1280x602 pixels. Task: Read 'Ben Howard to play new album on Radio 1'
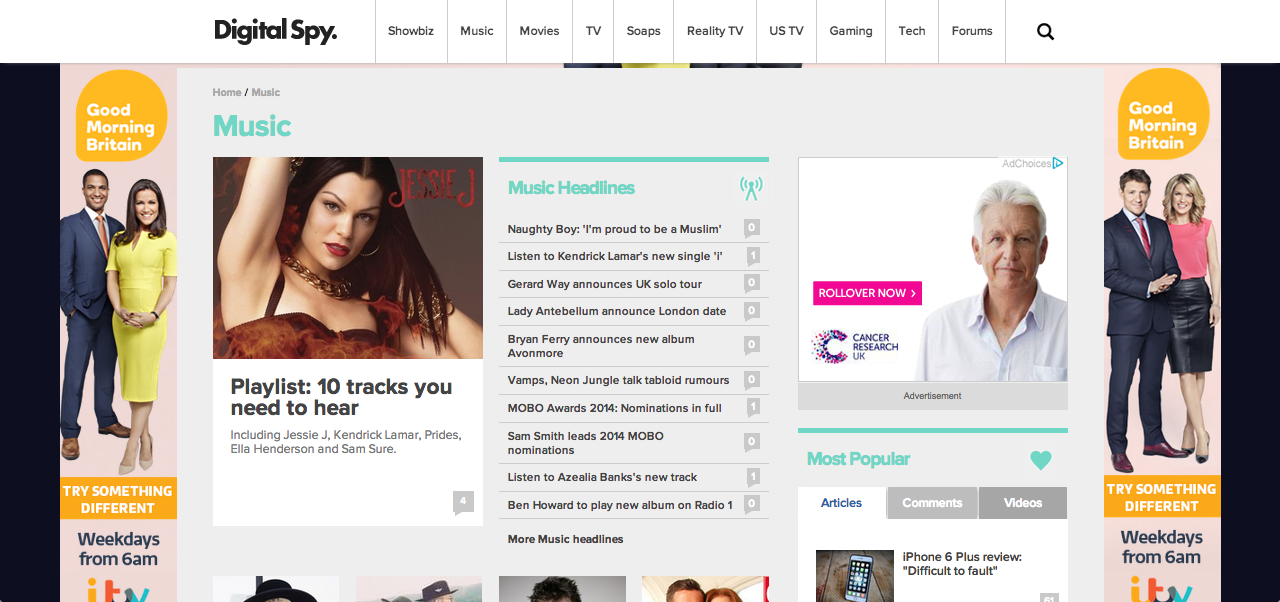[620, 505]
